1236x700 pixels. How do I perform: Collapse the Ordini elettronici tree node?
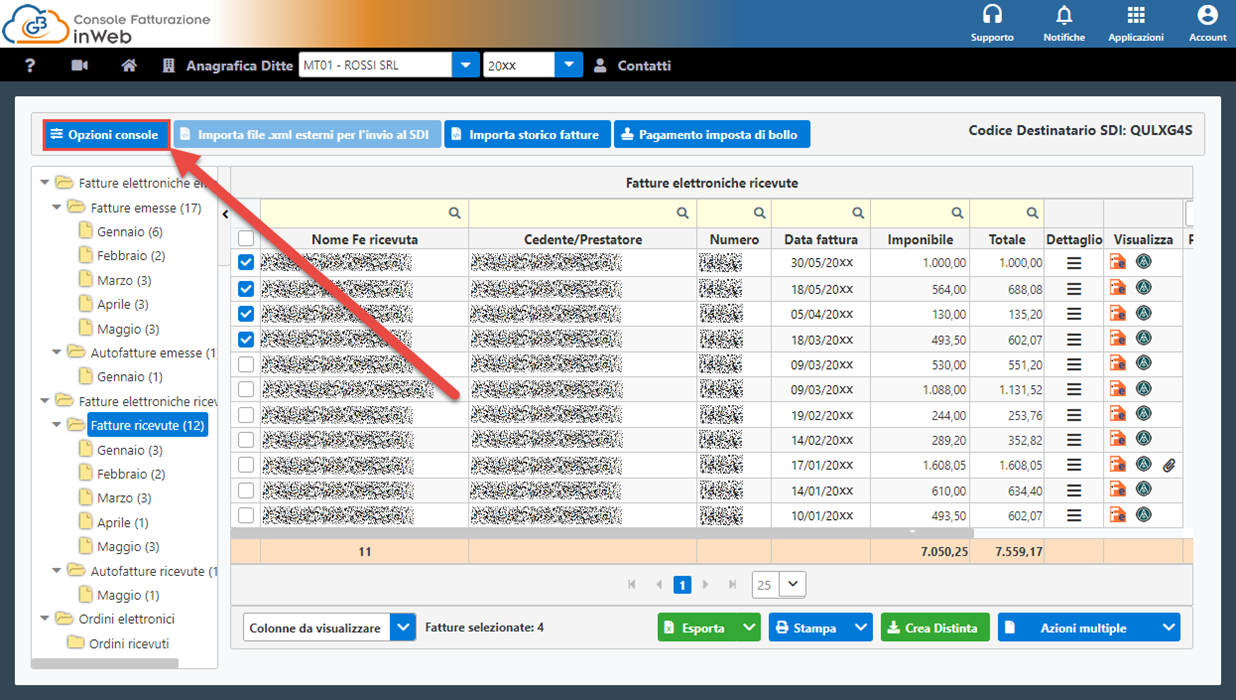tap(44, 619)
